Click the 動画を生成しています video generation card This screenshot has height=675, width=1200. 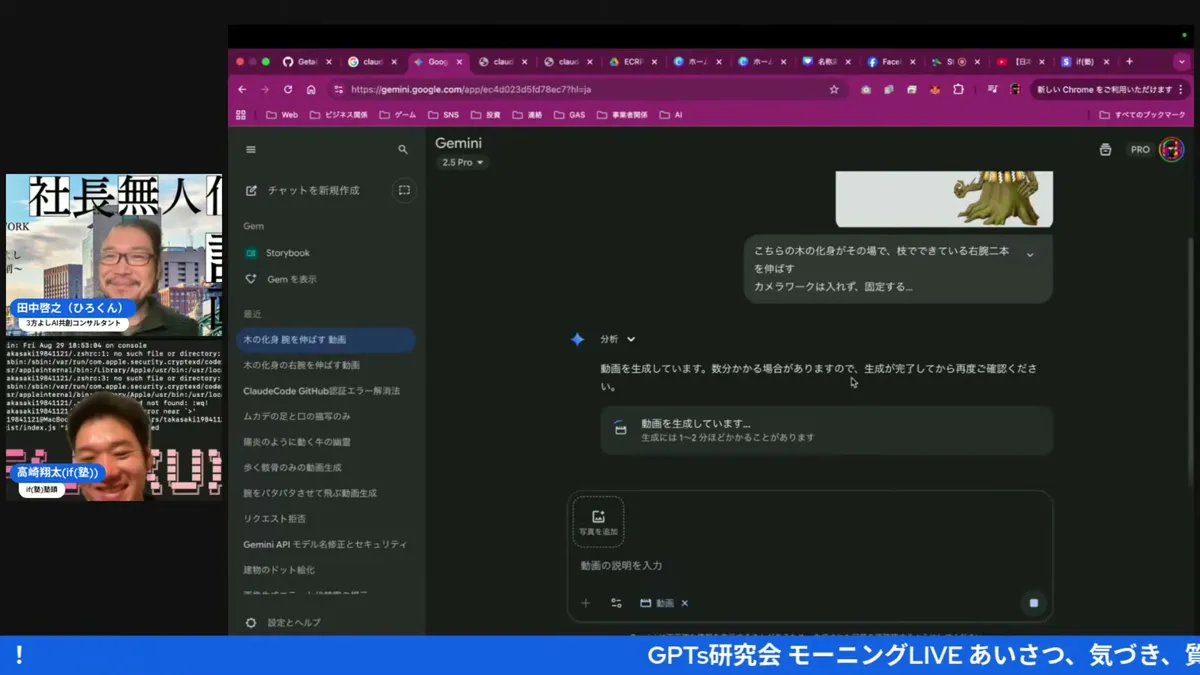pyautogui.click(x=826, y=430)
